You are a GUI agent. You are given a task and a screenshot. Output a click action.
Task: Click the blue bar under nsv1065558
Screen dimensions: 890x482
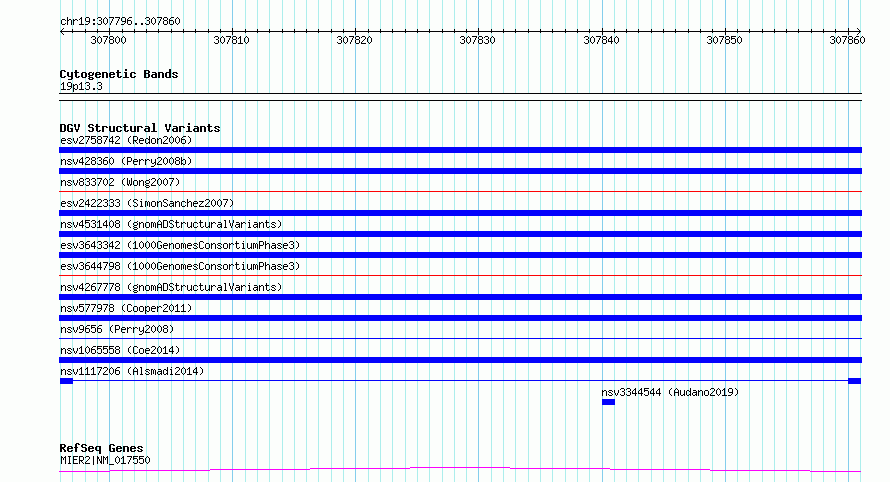pyautogui.click(x=460, y=360)
